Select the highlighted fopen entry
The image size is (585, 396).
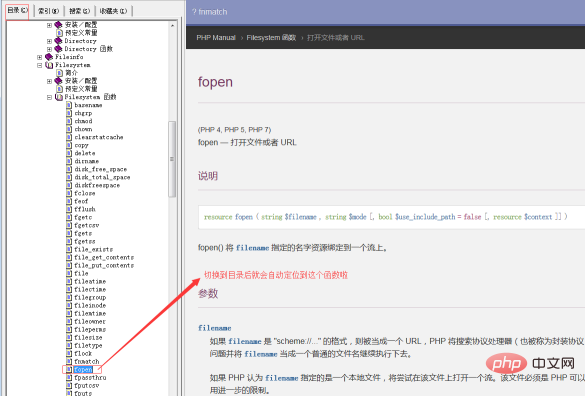tap(83, 370)
